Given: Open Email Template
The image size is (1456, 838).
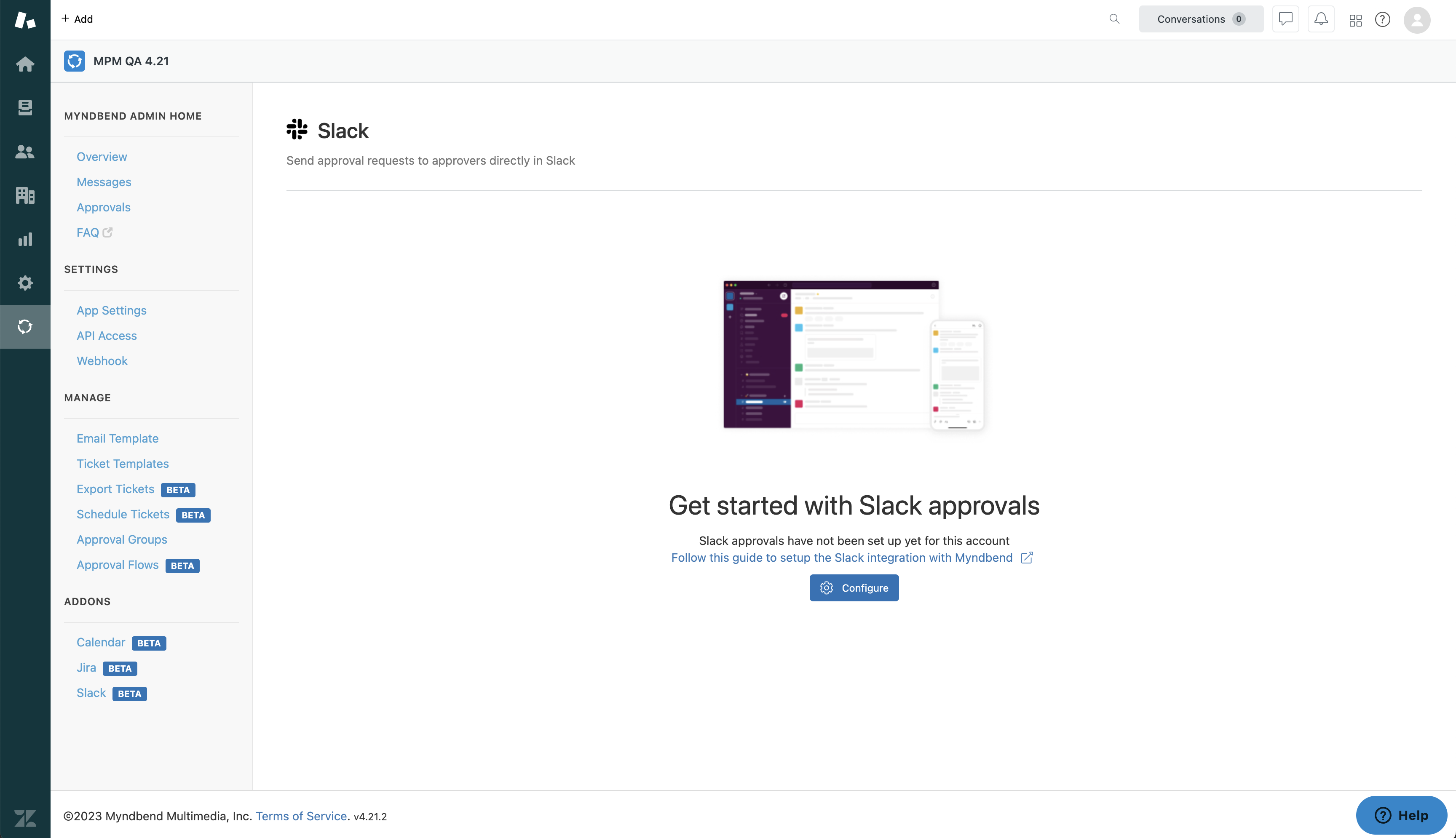Looking at the screenshot, I should click(x=118, y=438).
